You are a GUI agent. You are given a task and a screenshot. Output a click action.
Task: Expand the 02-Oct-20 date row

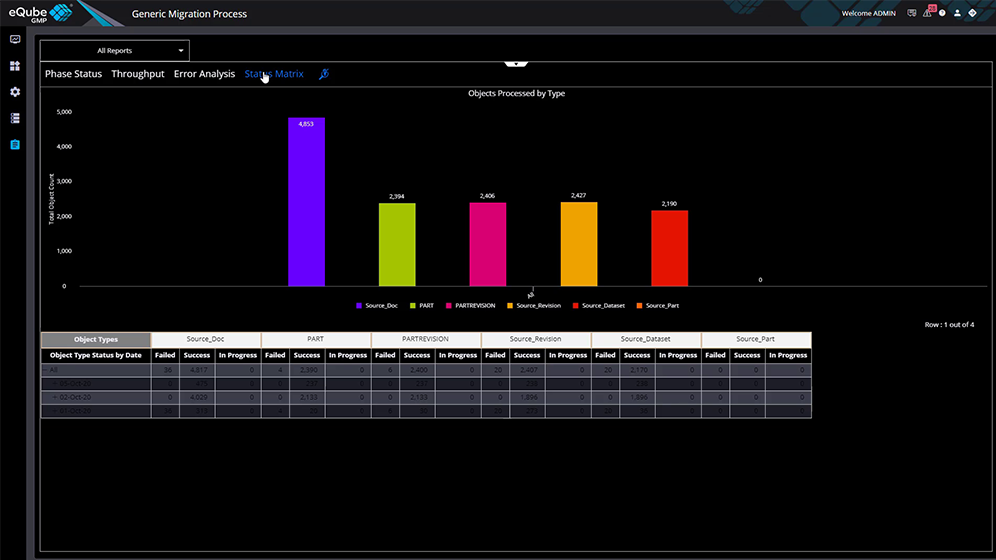click(56, 397)
